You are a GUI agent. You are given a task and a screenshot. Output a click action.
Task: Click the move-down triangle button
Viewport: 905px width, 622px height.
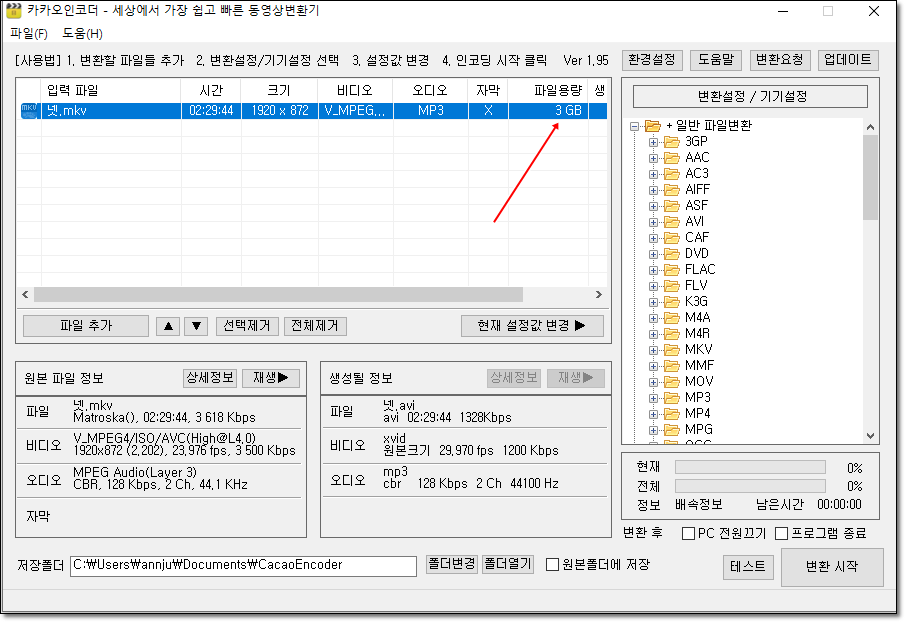(x=196, y=326)
